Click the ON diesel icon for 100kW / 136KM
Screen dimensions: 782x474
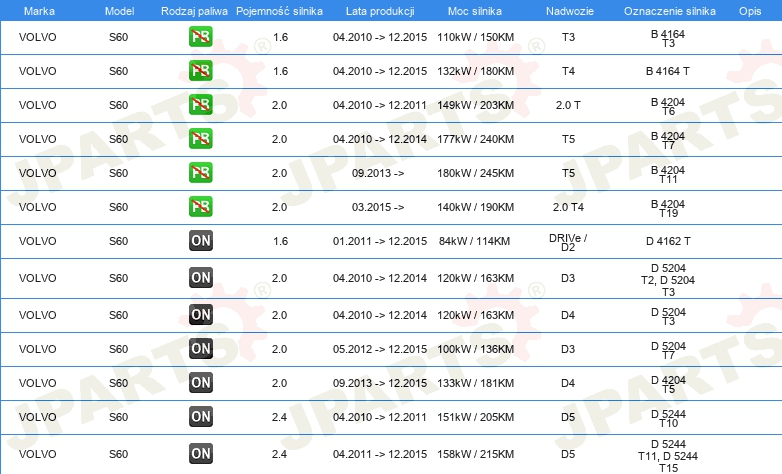pos(200,349)
